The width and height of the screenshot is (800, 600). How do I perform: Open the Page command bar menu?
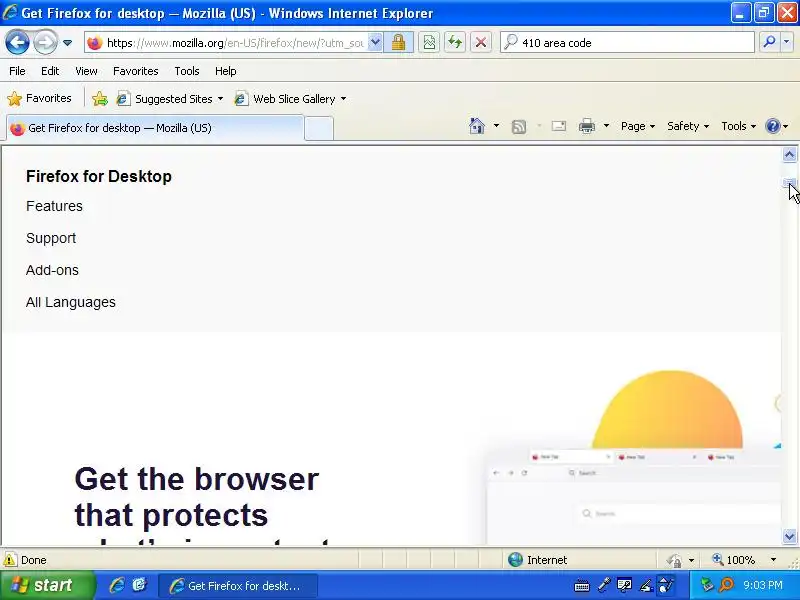point(638,126)
